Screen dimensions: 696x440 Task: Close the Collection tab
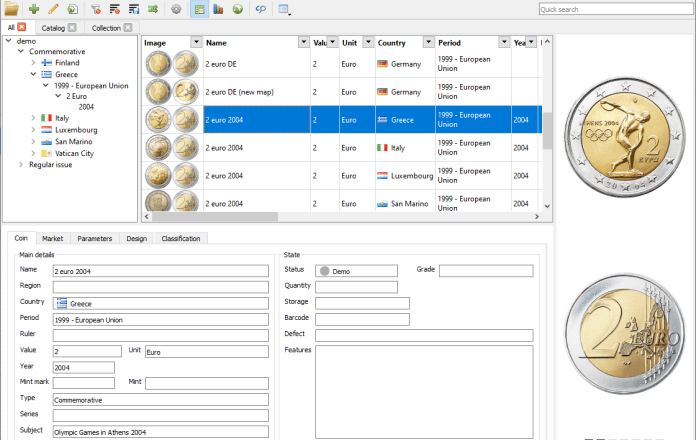click(x=128, y=28)
